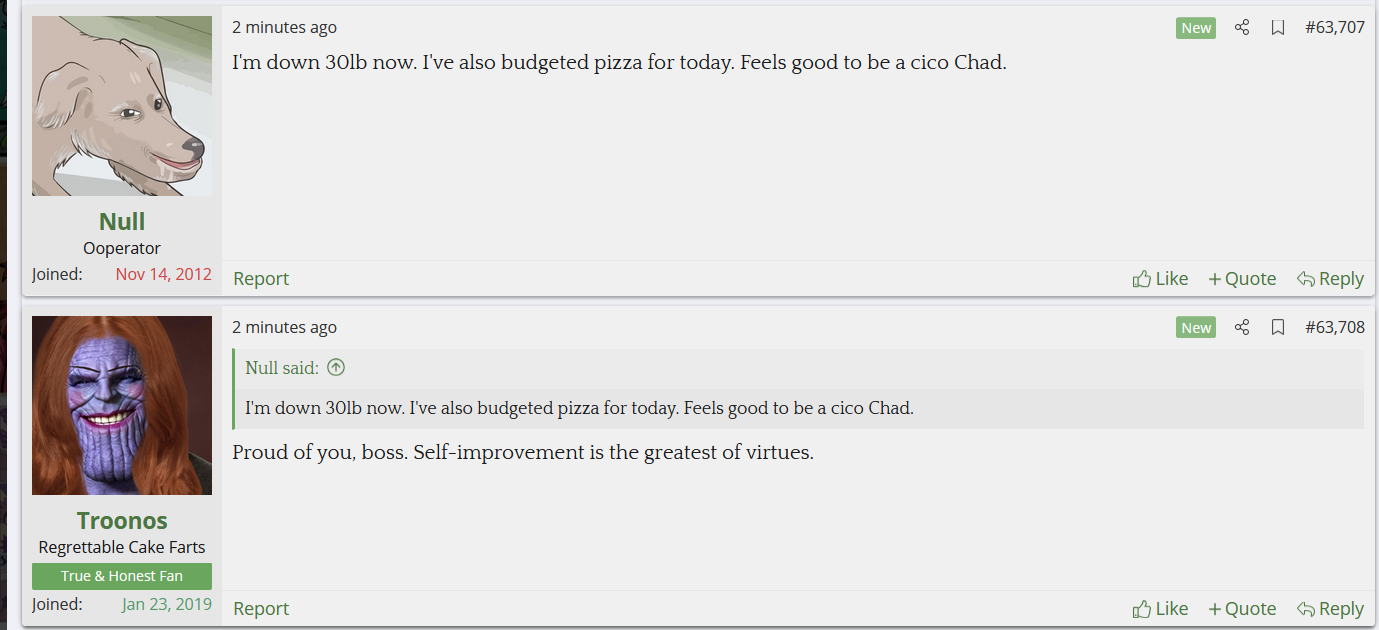The height and width of the screenshot is (630, 1379).
Task: Report Troonos's post
Action: pos(261,609)
